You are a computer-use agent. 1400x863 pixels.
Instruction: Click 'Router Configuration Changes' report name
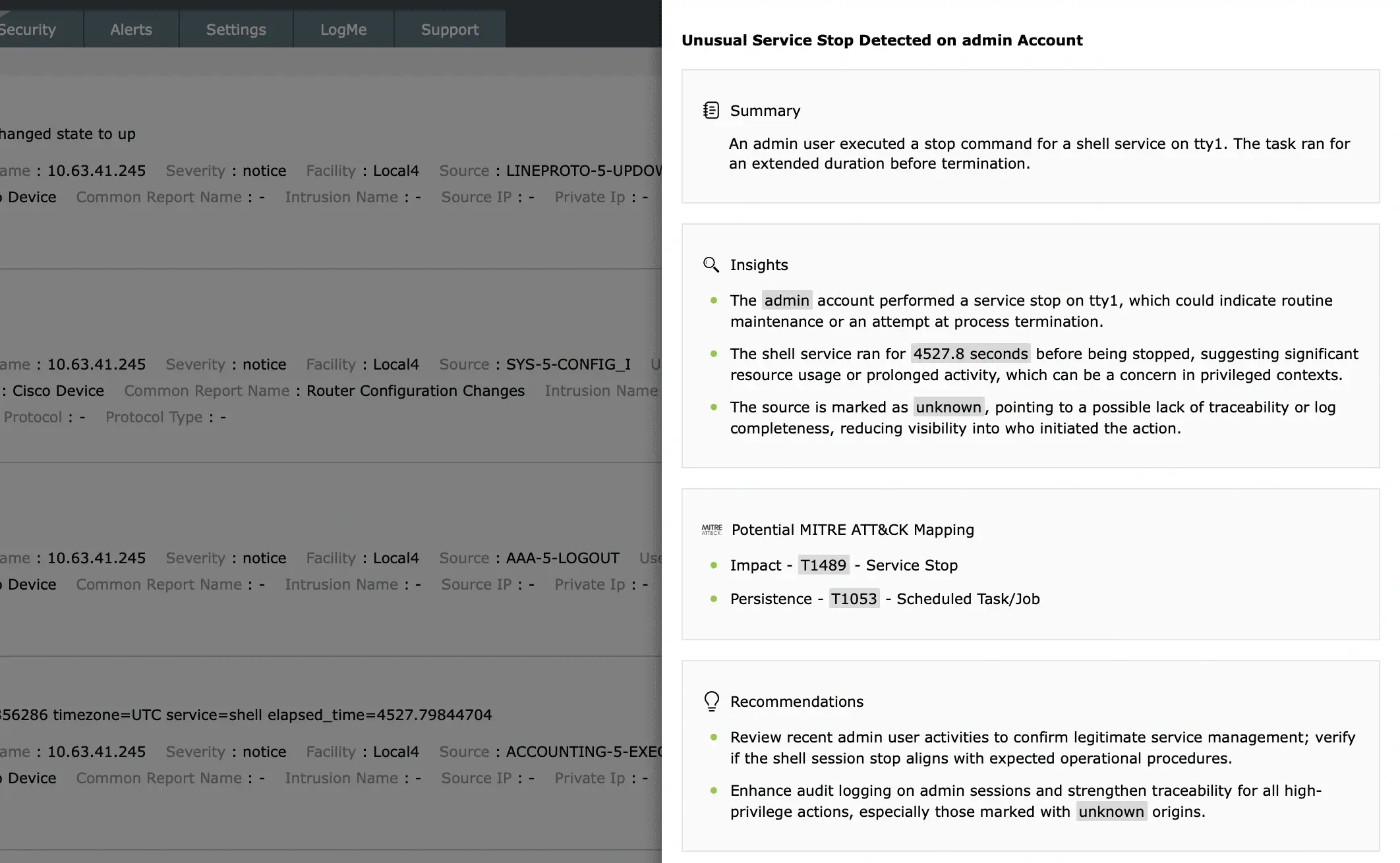coord(416,391)
